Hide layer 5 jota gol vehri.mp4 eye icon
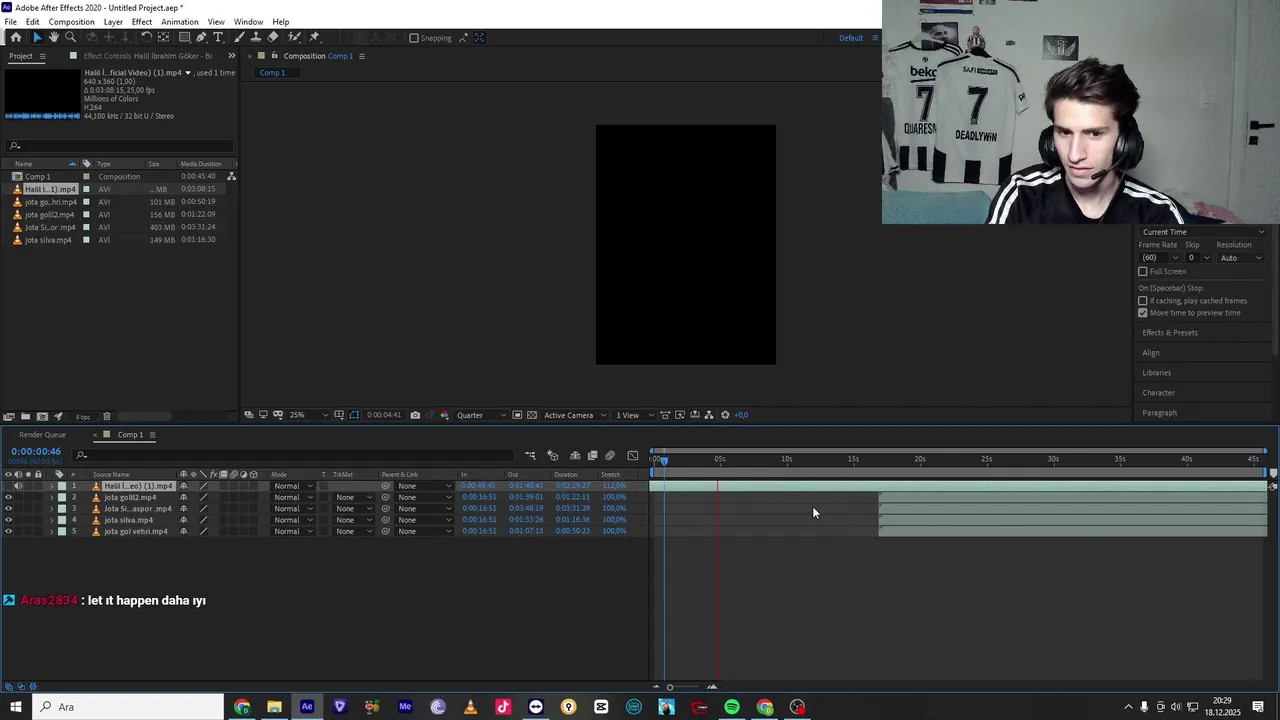Image resolution: width=1280 pixels, height=720 pixels. pyautogui.click(x=8, y=531)
